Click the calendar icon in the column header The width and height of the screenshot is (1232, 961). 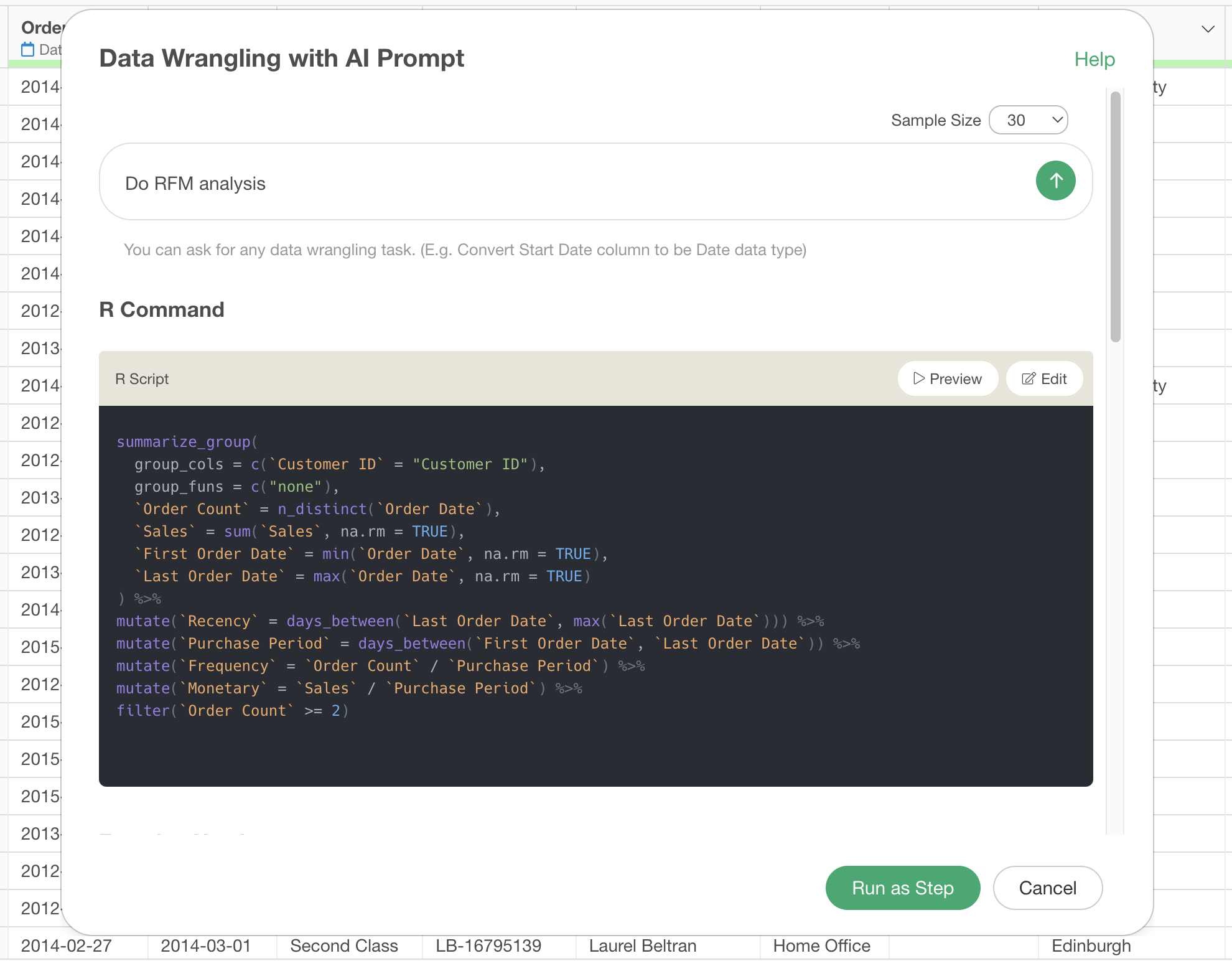click(x=28, y=49)
